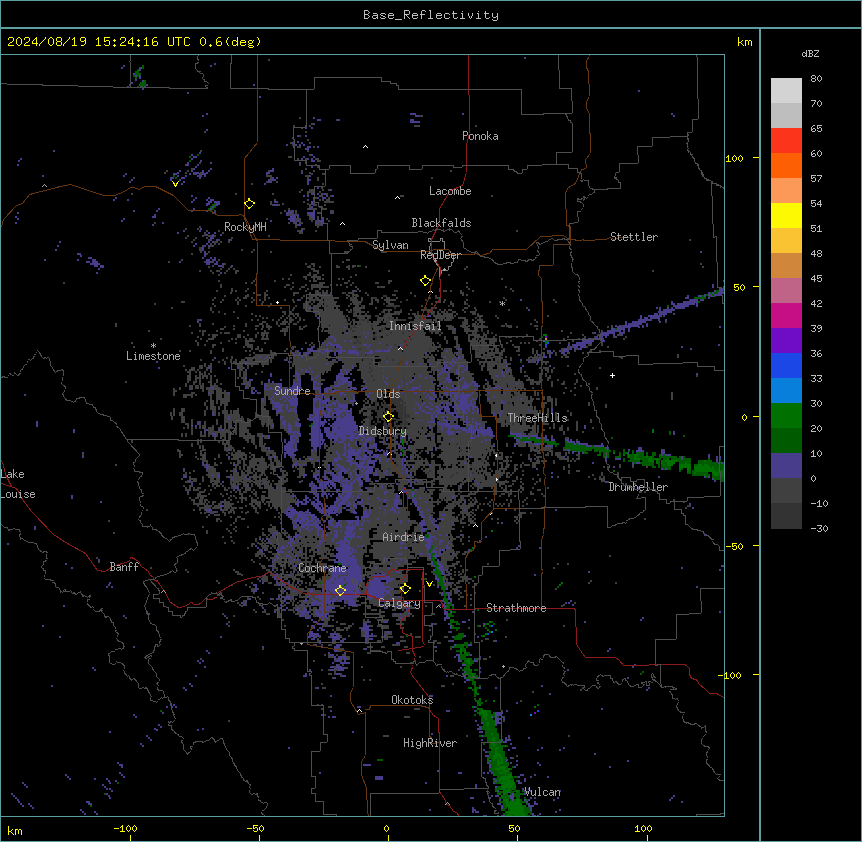862x842 pixels.
Task: Click the Drumheller label
Action: click(638, 487)
